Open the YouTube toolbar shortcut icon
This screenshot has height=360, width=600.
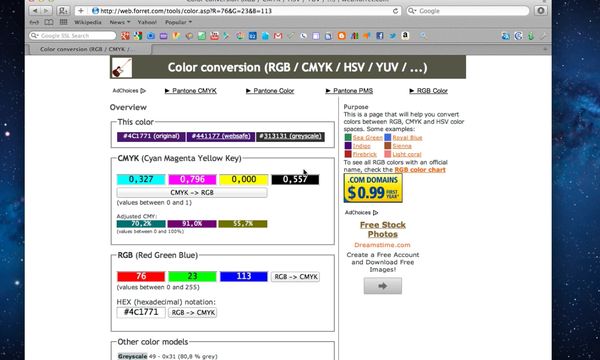pyautogui.click(x=214, y=36)
